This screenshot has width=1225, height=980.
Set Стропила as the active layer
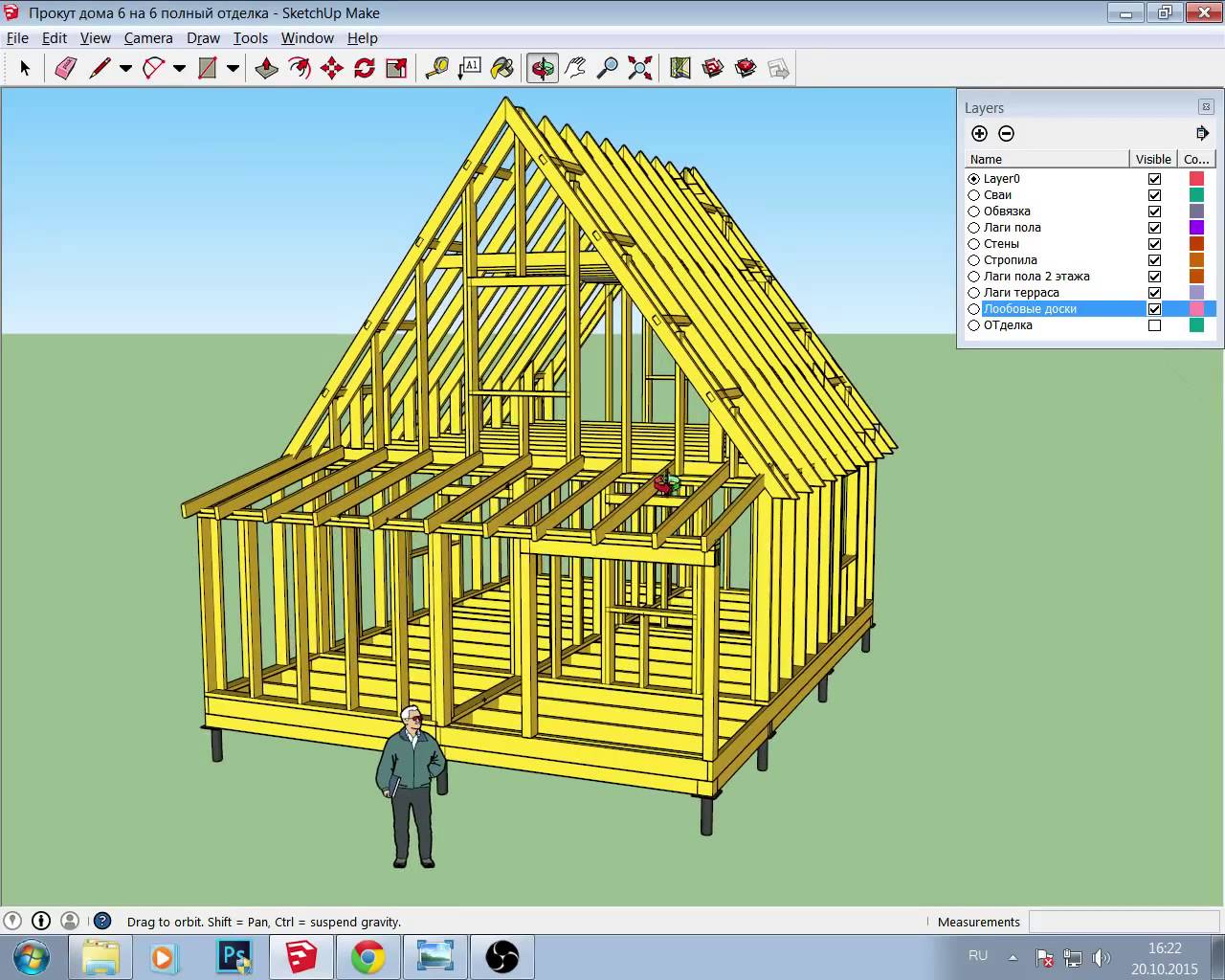click(x=974, y=260)
